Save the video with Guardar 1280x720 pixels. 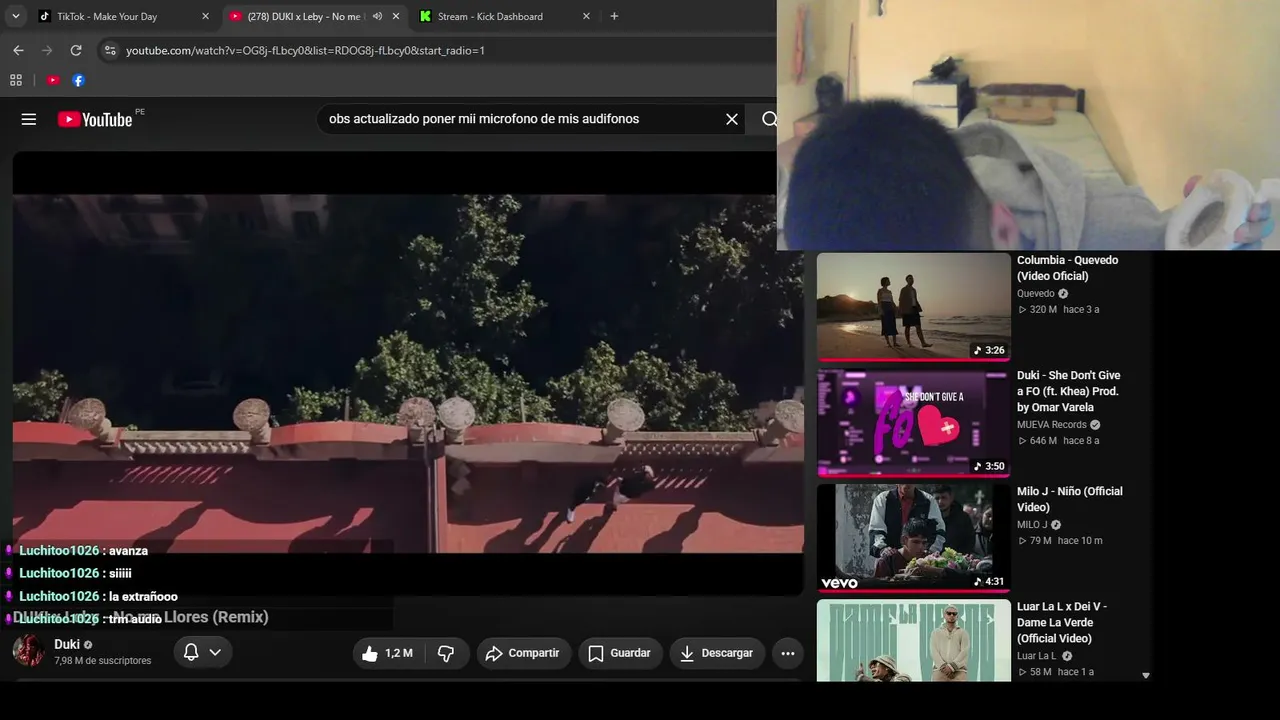[x=620, y=653]
